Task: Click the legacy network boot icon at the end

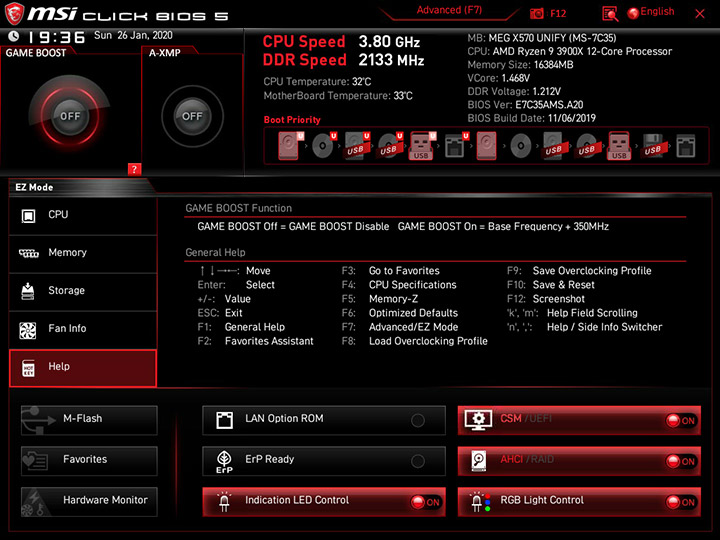Action: (686, 146)
